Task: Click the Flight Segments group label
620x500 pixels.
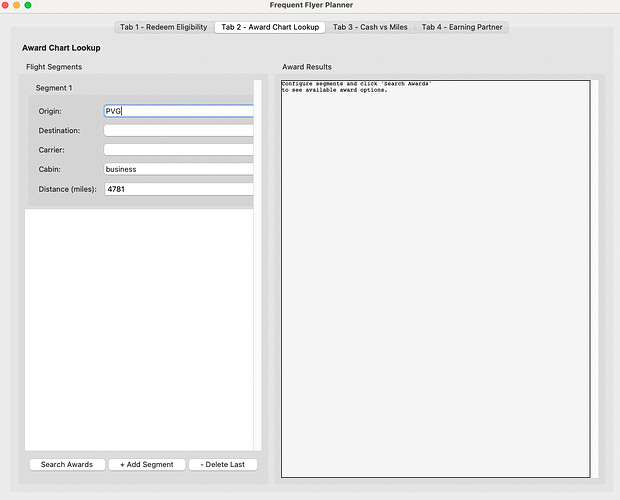Action: pos(54,67)
